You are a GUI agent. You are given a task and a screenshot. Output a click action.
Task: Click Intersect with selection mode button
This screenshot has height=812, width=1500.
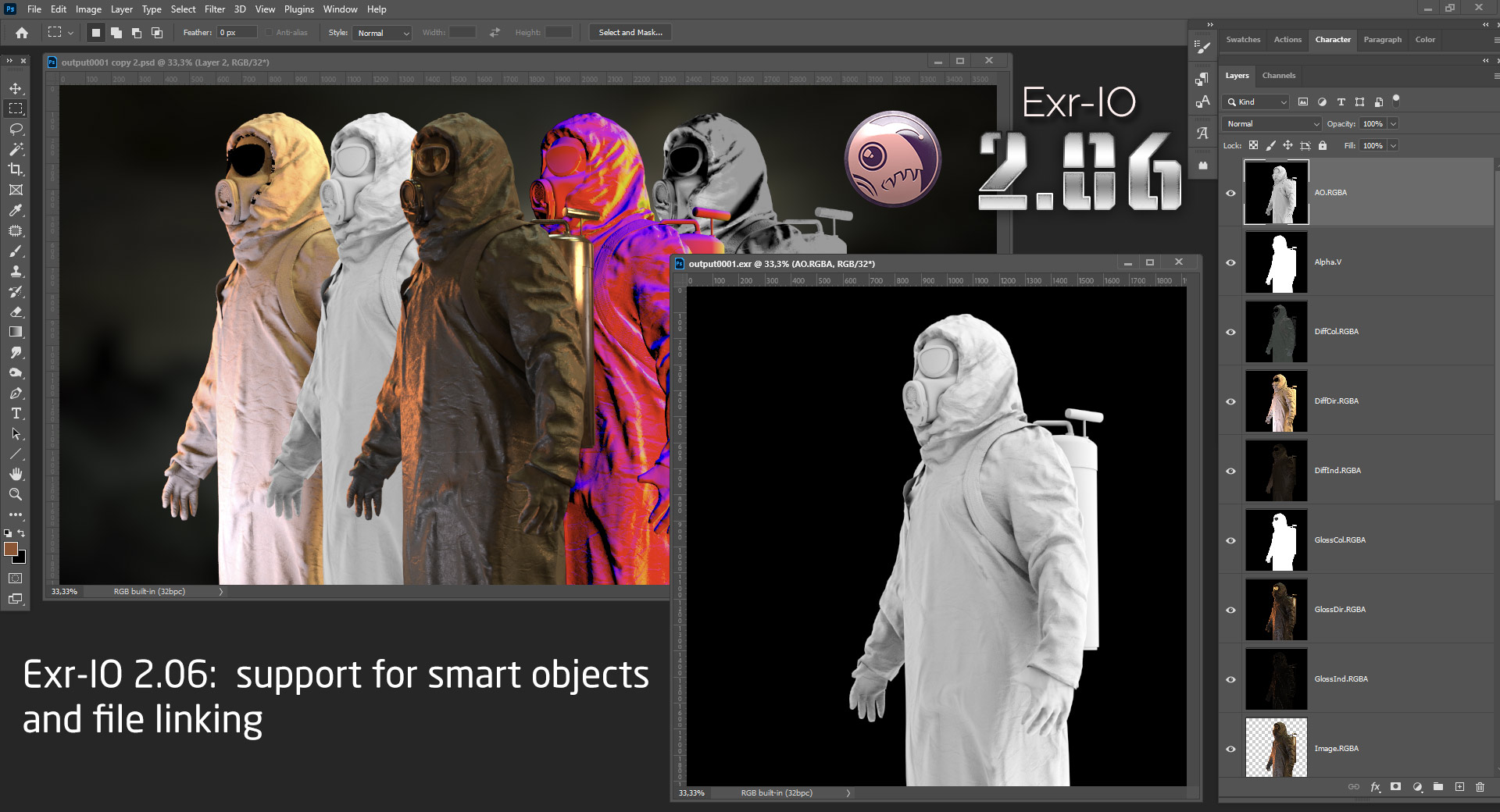coord(157,33)
